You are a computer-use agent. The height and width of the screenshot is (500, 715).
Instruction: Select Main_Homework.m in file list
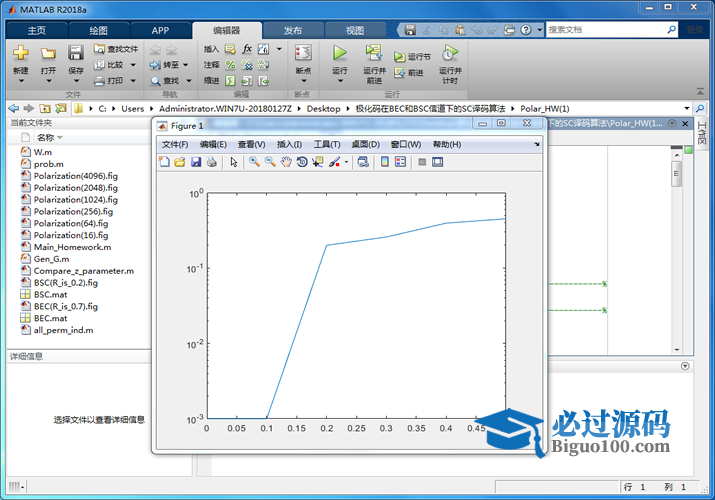tap(72, 247)
